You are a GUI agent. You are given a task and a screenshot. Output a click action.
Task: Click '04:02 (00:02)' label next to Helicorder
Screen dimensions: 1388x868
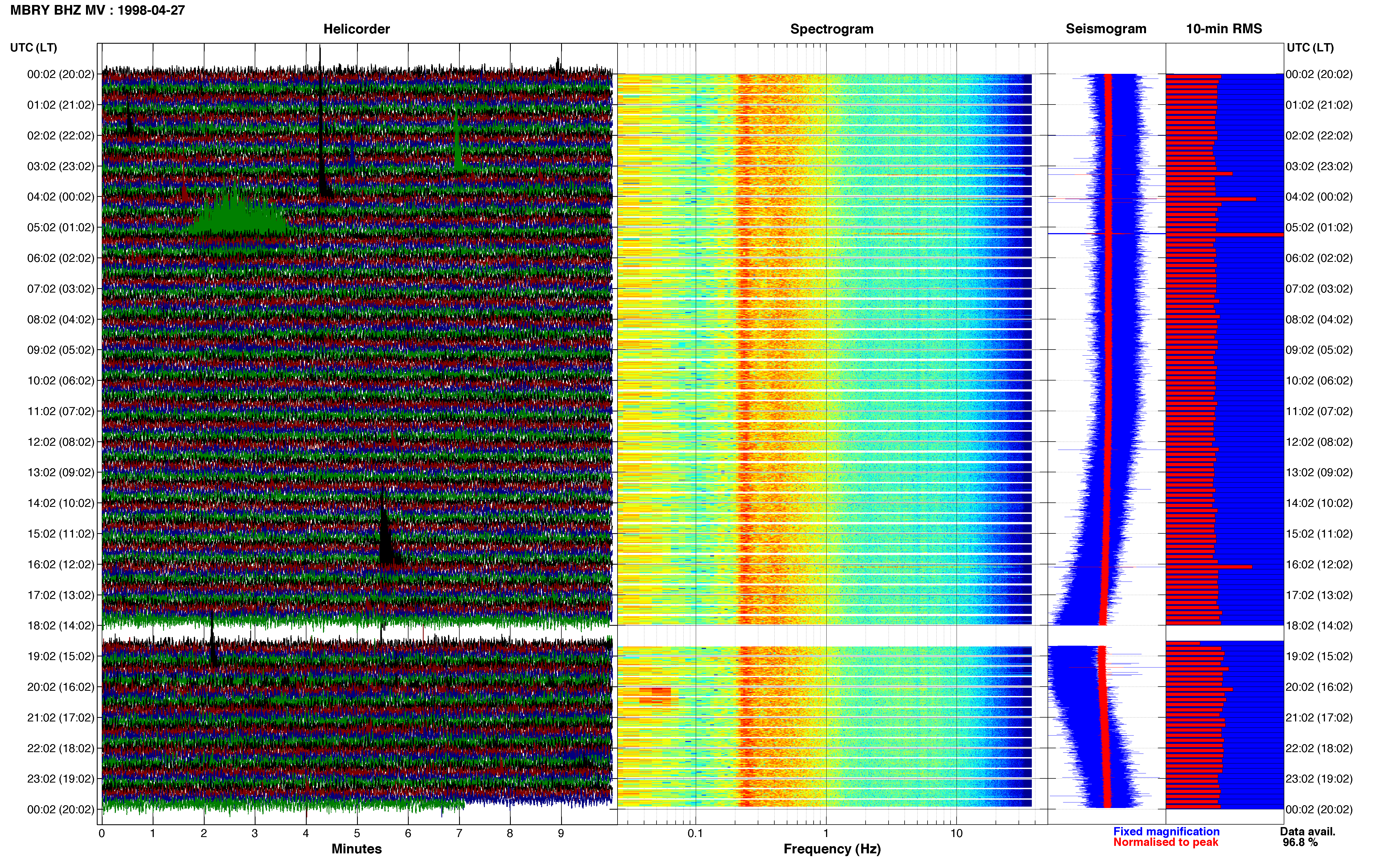pos(61,197)
